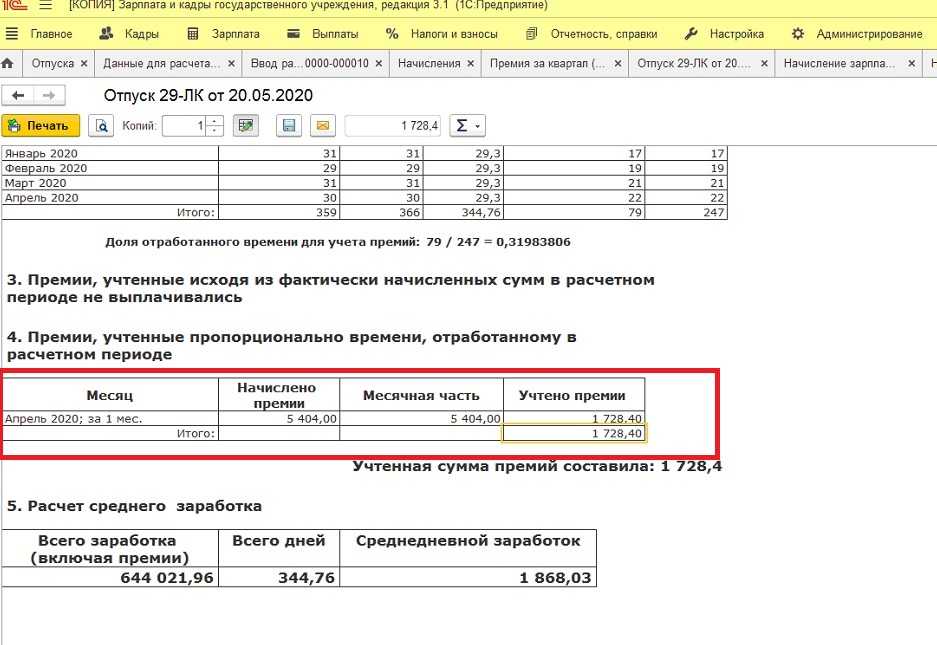Increase the number of copies
This screenshot has height=645, width=937.
pos(215,121)
